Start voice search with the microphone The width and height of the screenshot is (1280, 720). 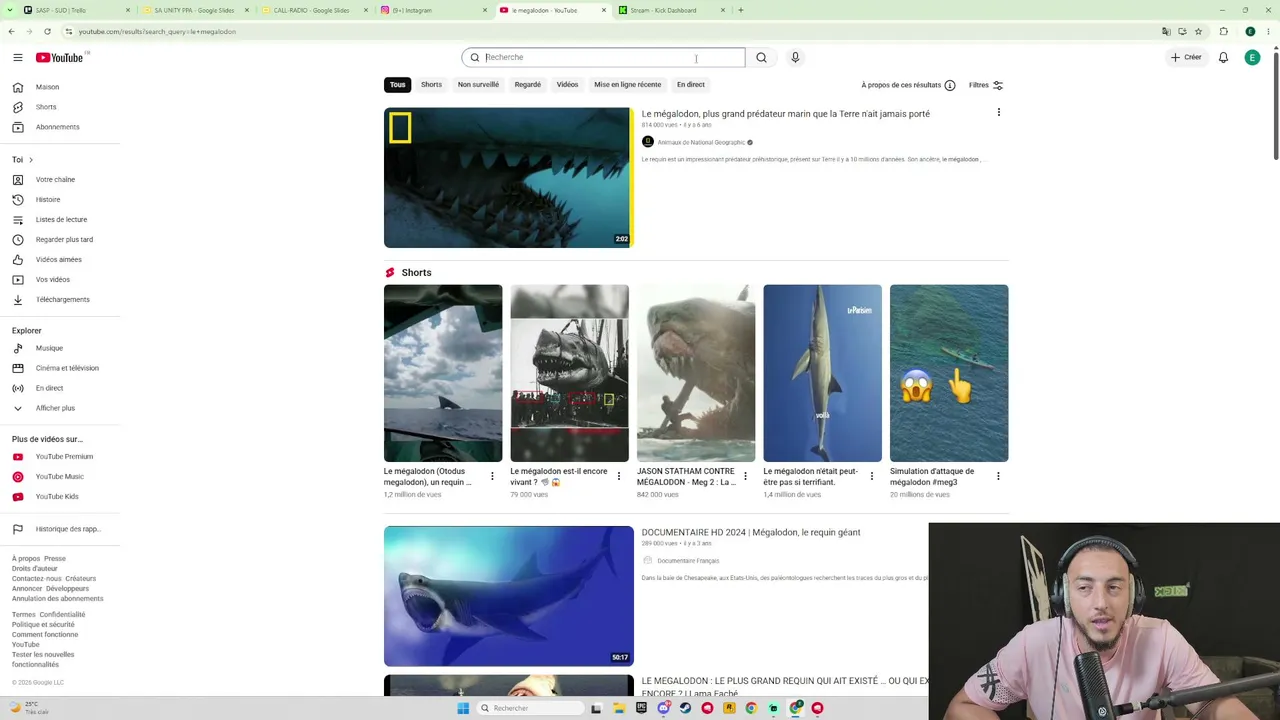click(795, 58)
